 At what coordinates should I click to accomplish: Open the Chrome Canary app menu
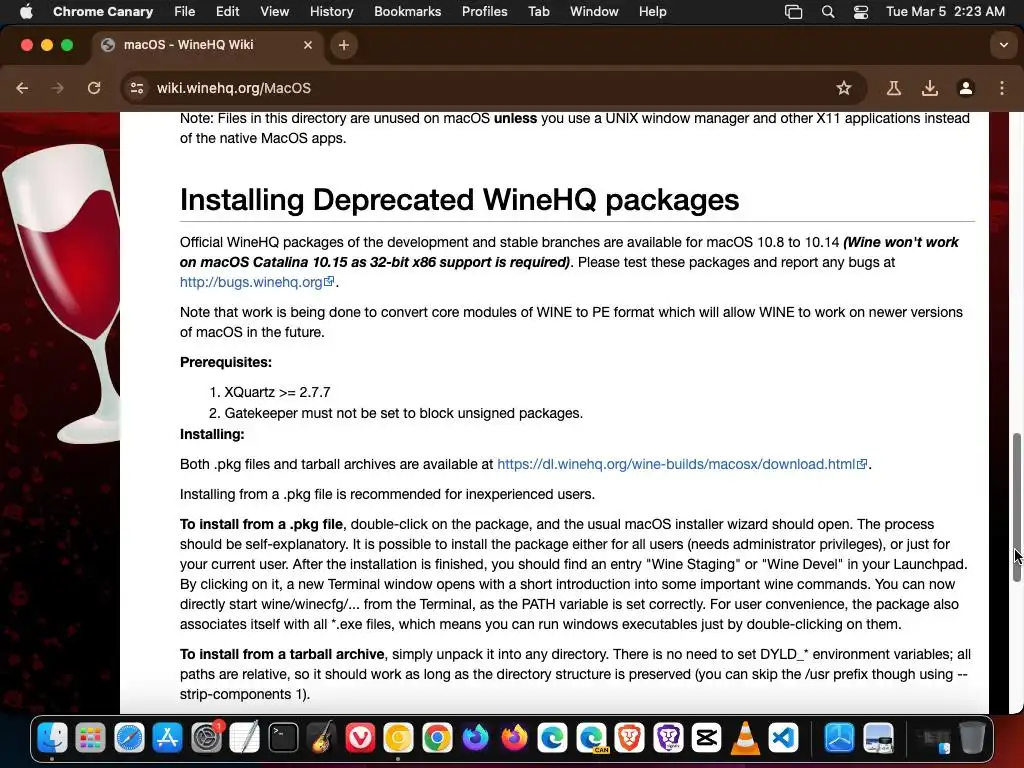pos(103,11)
